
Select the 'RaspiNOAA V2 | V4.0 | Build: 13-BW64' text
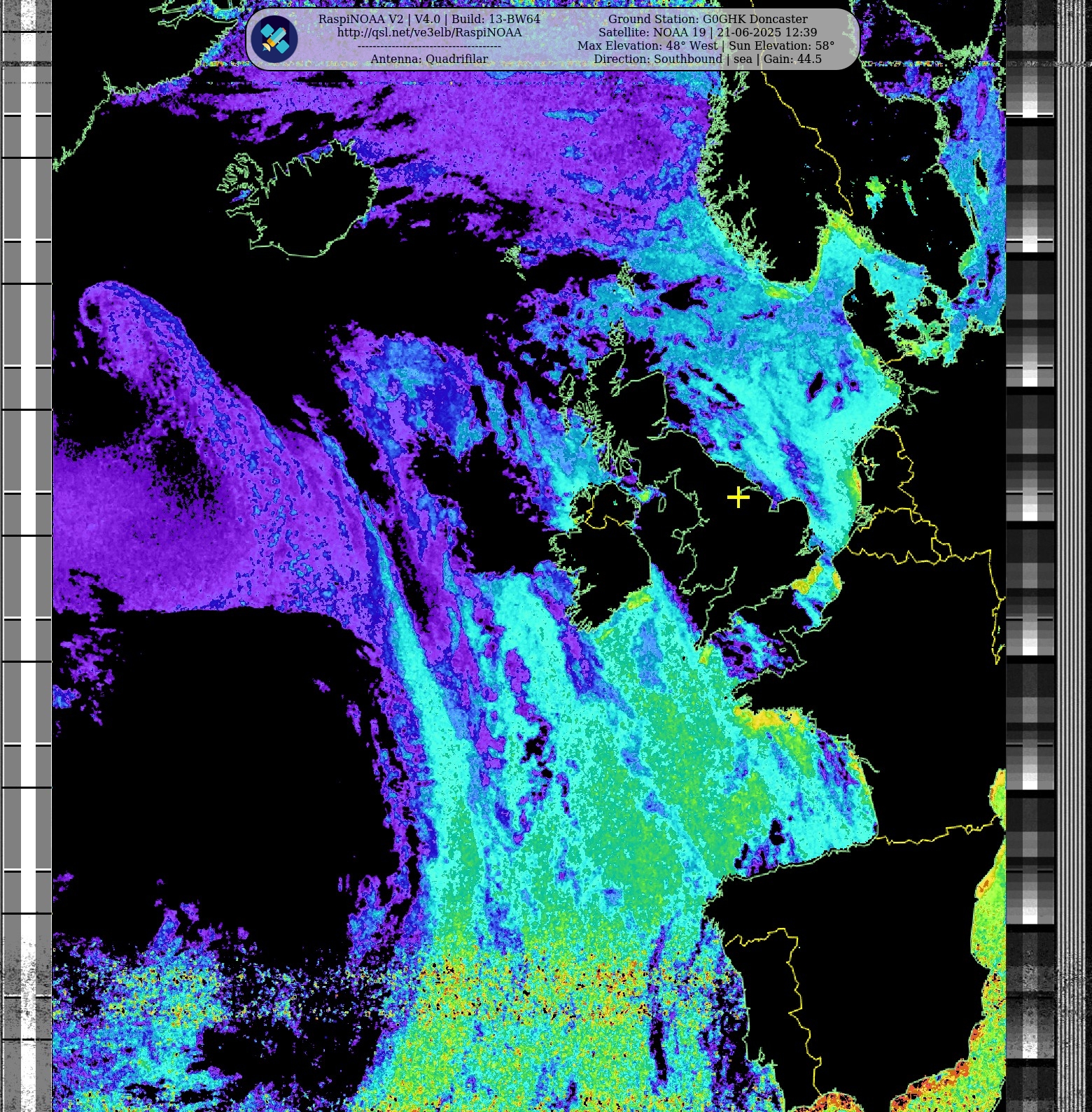pos(429,20)
